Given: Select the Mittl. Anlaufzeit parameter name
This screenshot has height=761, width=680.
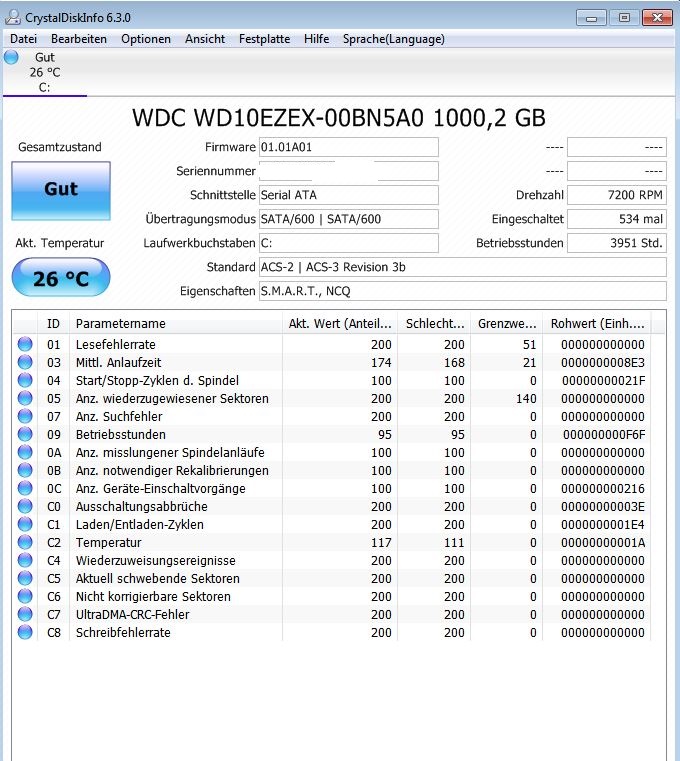Looking at the screenshot, I should tap(118, 363).
